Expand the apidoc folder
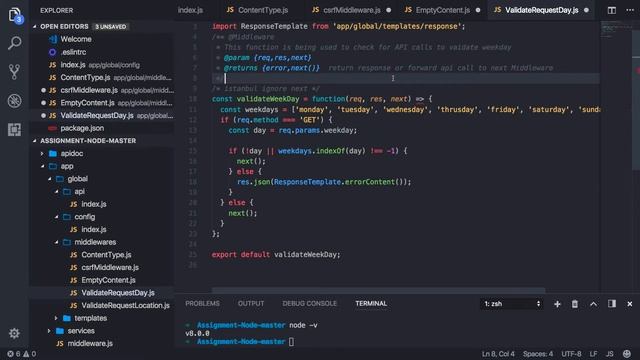The image size is (640, 360). [42, 153]
